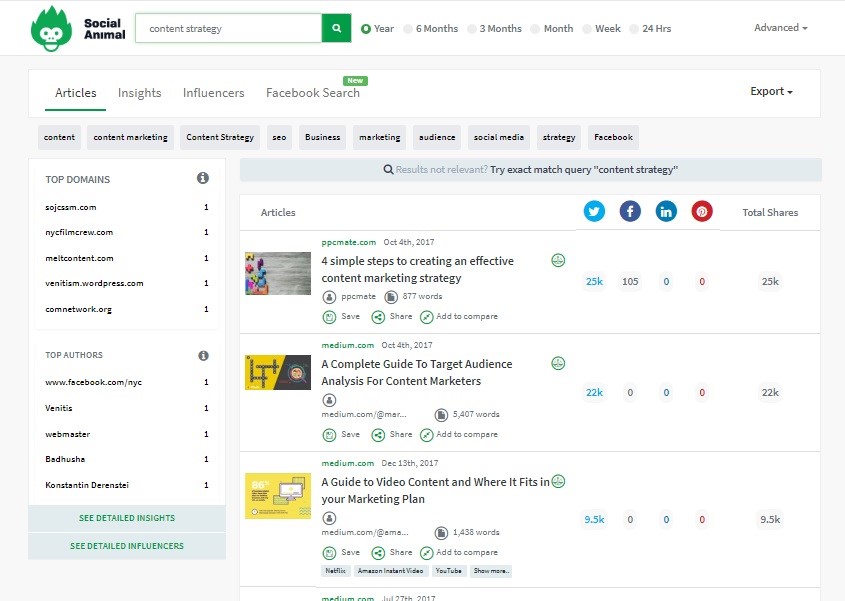Click the 'Business' keyword tag

(322, 137)
